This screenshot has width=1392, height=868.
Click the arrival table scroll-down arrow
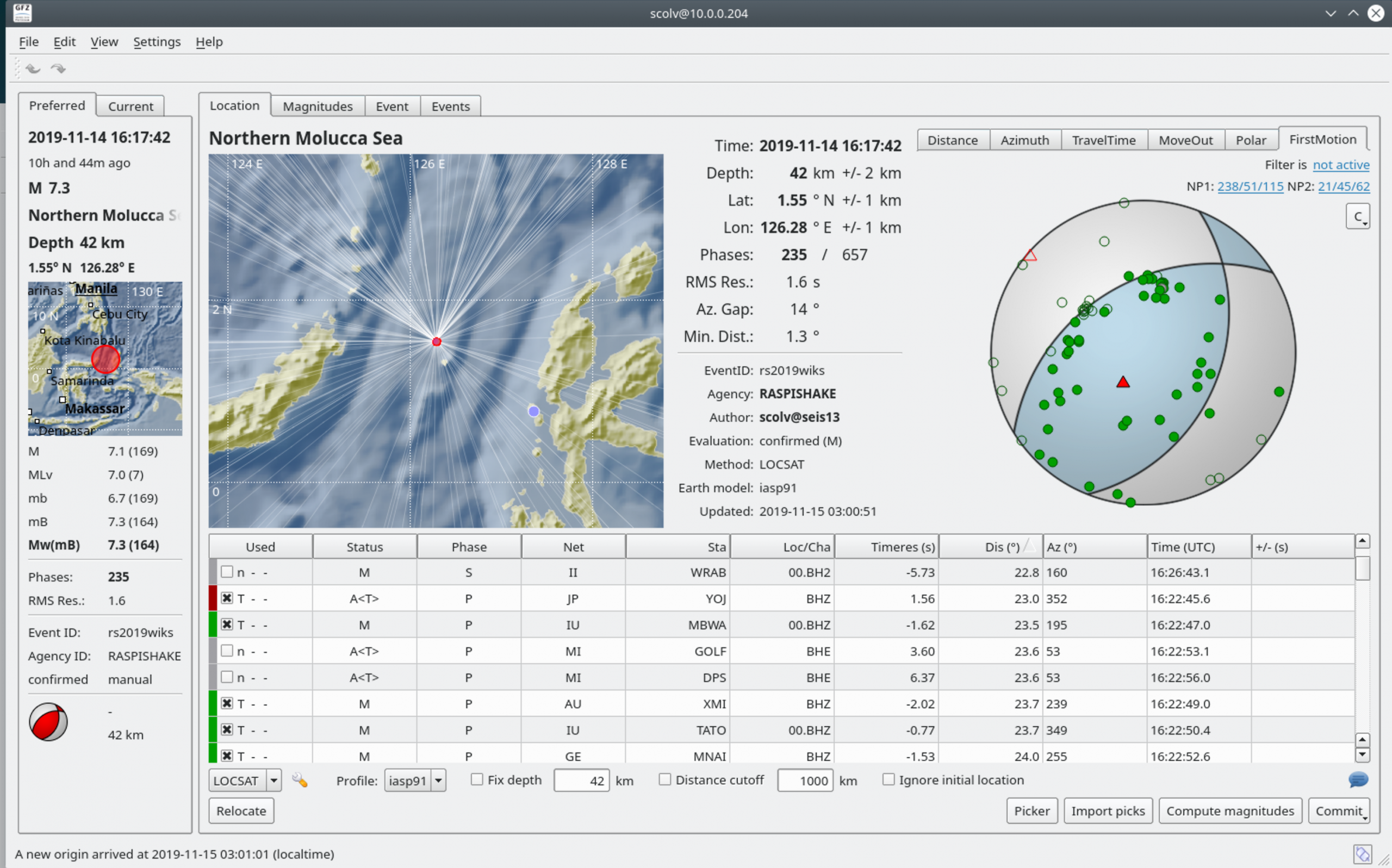[x=1362, y=755]
